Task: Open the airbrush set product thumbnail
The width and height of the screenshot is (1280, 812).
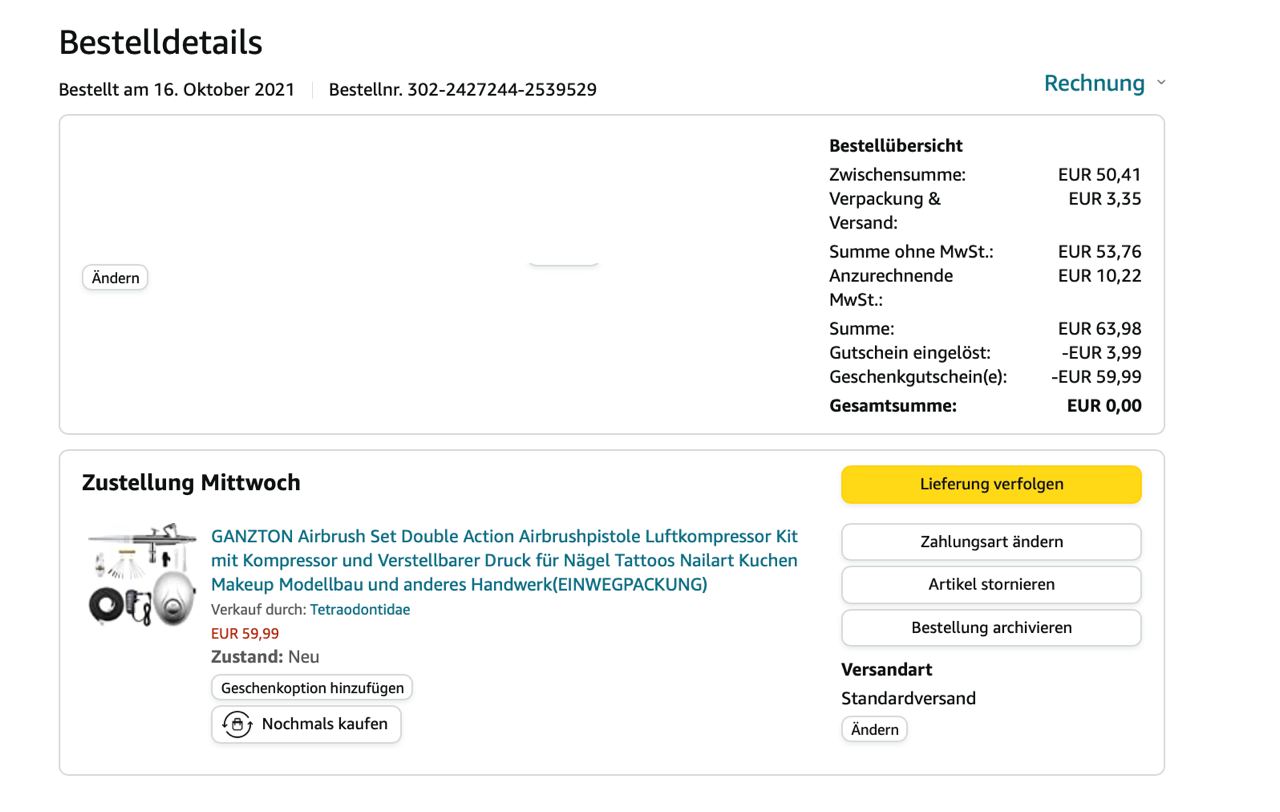Action: tap(141, 574)
